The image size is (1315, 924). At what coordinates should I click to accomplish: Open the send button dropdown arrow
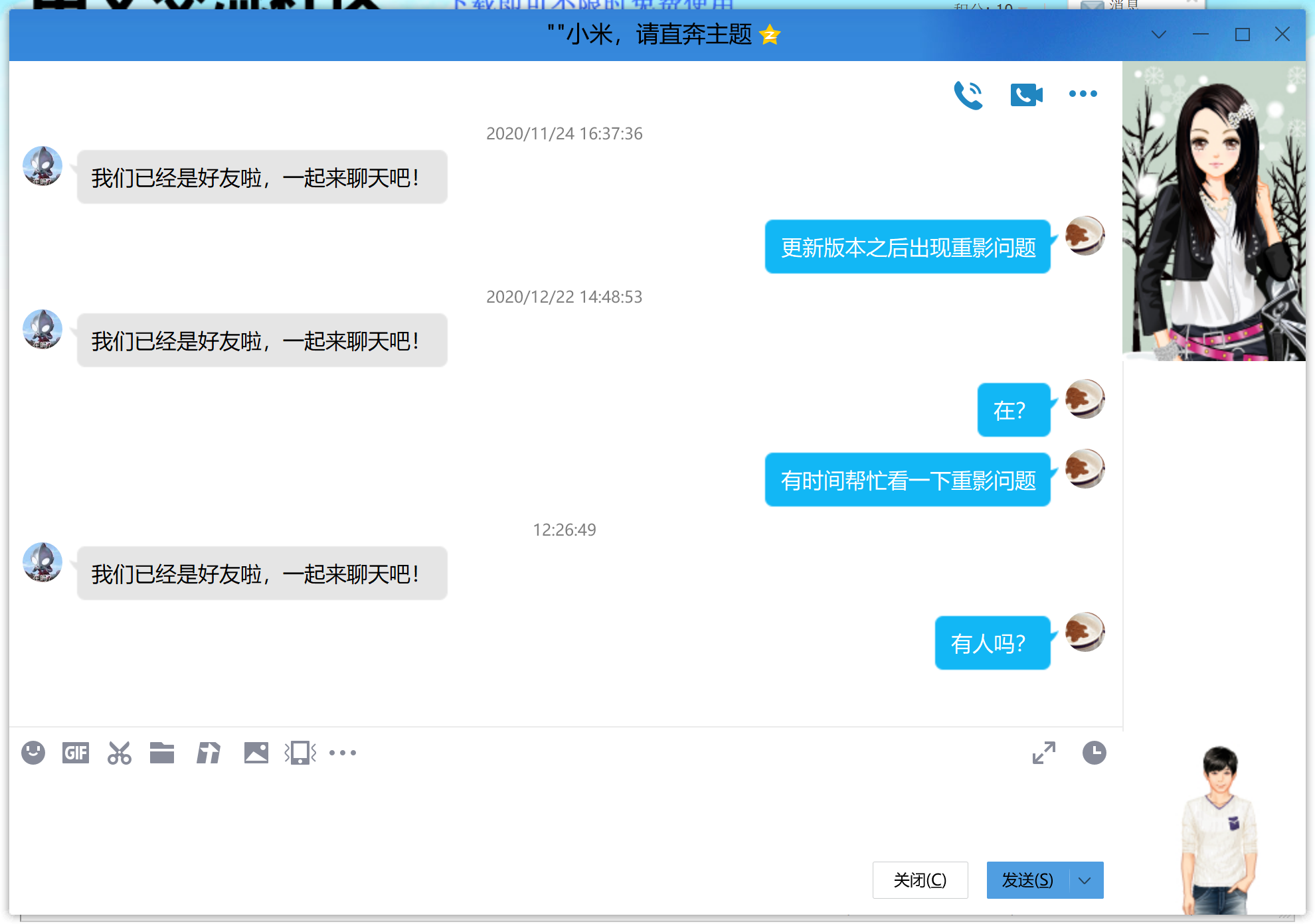tap(1085, 880)
